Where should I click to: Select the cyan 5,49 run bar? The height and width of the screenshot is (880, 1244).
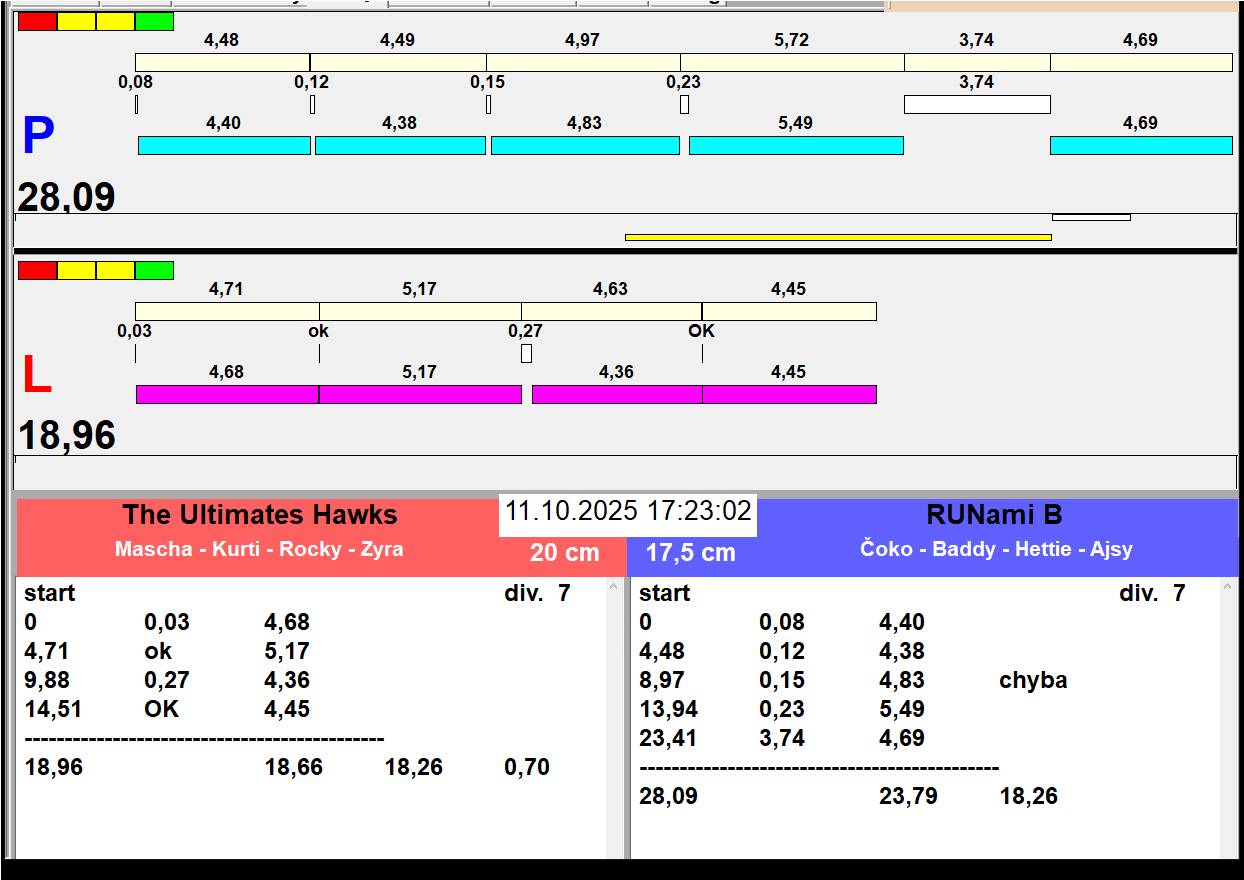(x=795, y=146)
